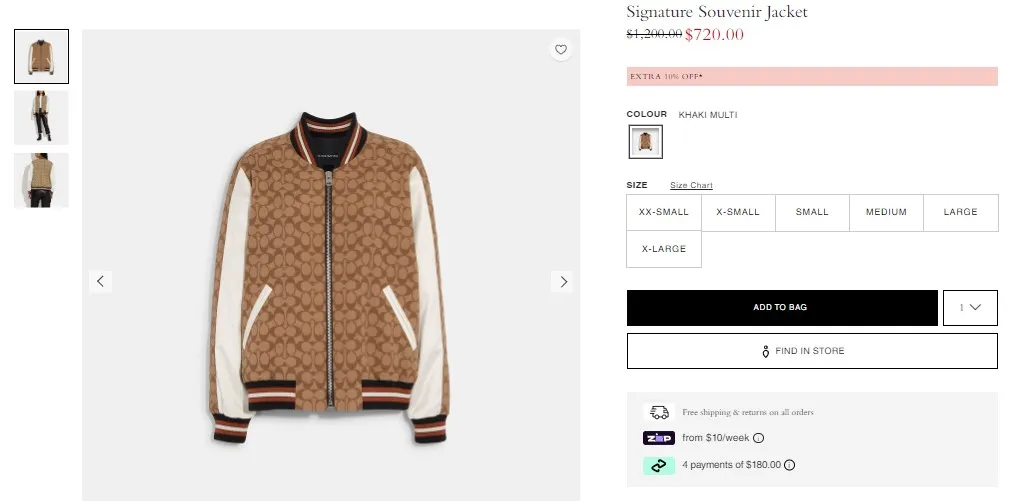Show previous product image arrow
This screenshot has height=501, width=1018.
tap(100, 282)
